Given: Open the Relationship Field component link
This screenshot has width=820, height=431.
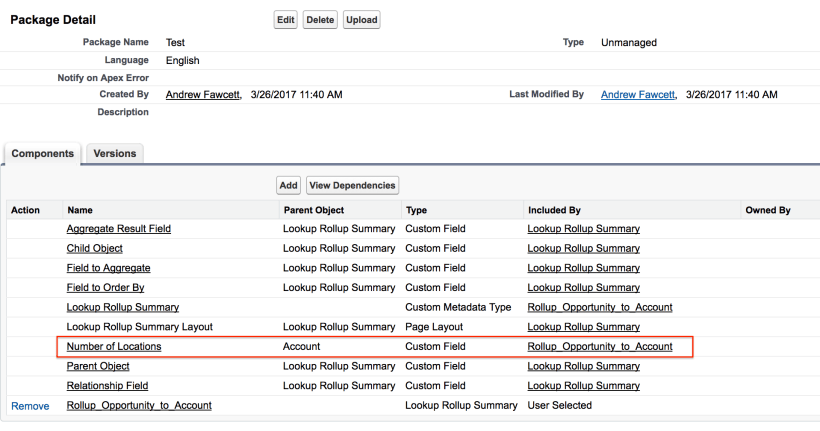Looking at the screenshot, I should [107, 386].
